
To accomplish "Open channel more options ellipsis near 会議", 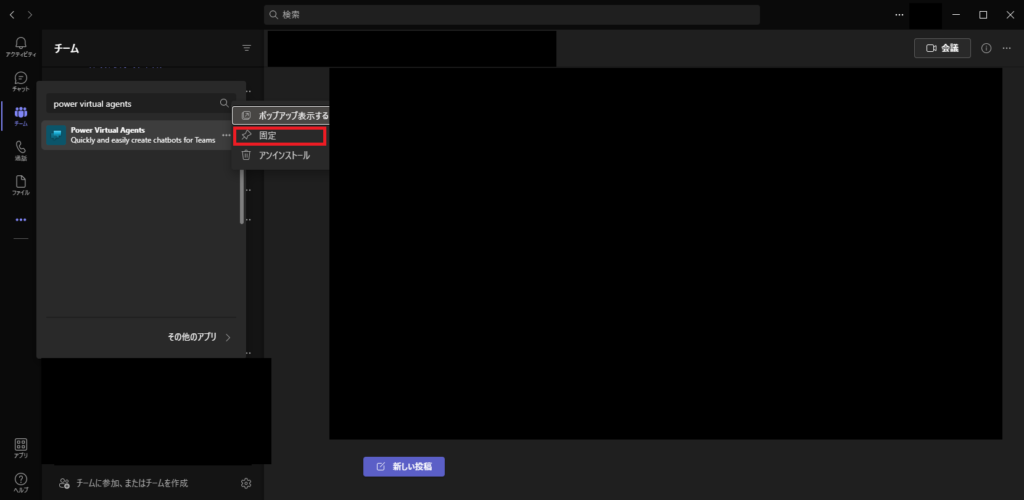I will (1006, 48).
